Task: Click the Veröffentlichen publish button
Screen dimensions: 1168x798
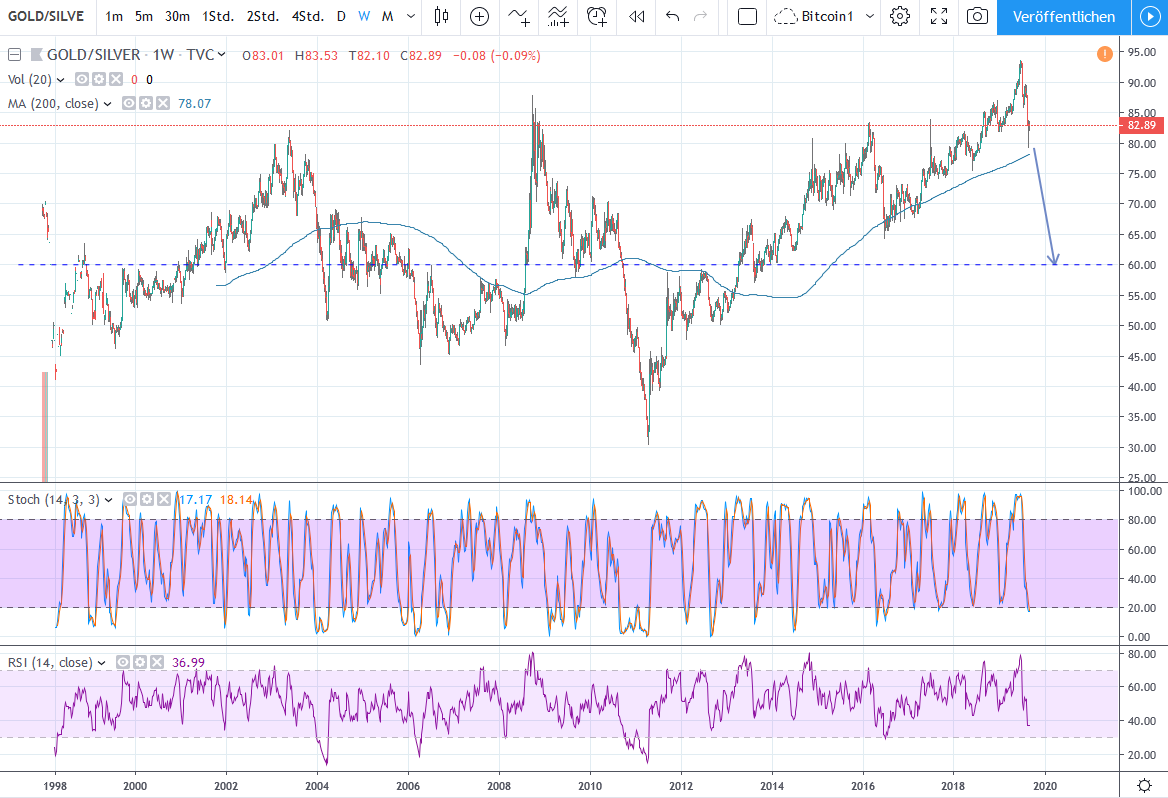Action: [1064, 16]
